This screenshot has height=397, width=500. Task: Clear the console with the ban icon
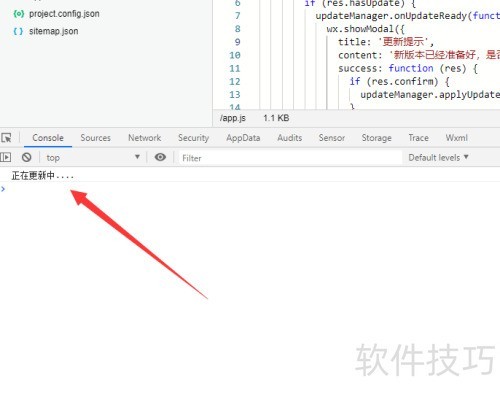pos(26,157)
